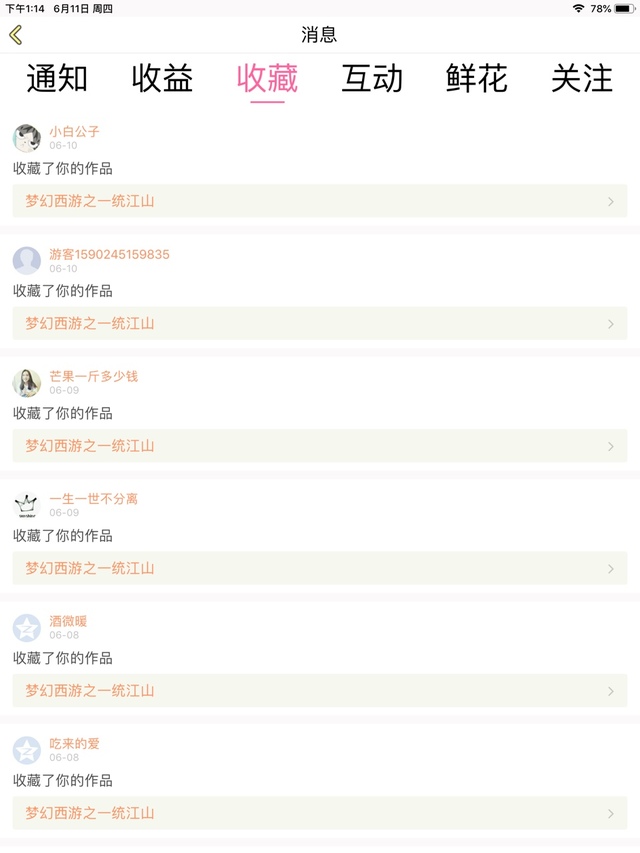Viewport: 640px width, 853px height.
Task: Switch to the 收益 tab
Action: coord(162,79)
